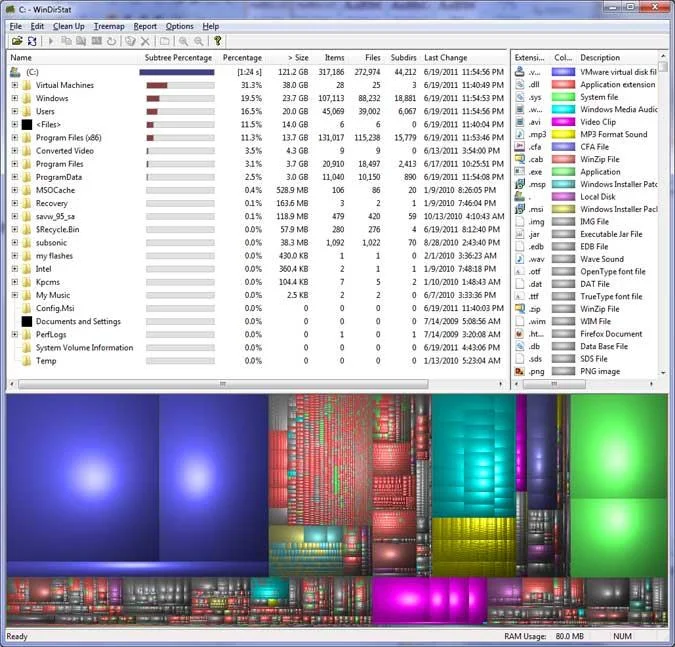The height and width of the screenshot is (647, 675).
Task: Click the Refresh All toolbar icon
Action: [x=32, y=41]
